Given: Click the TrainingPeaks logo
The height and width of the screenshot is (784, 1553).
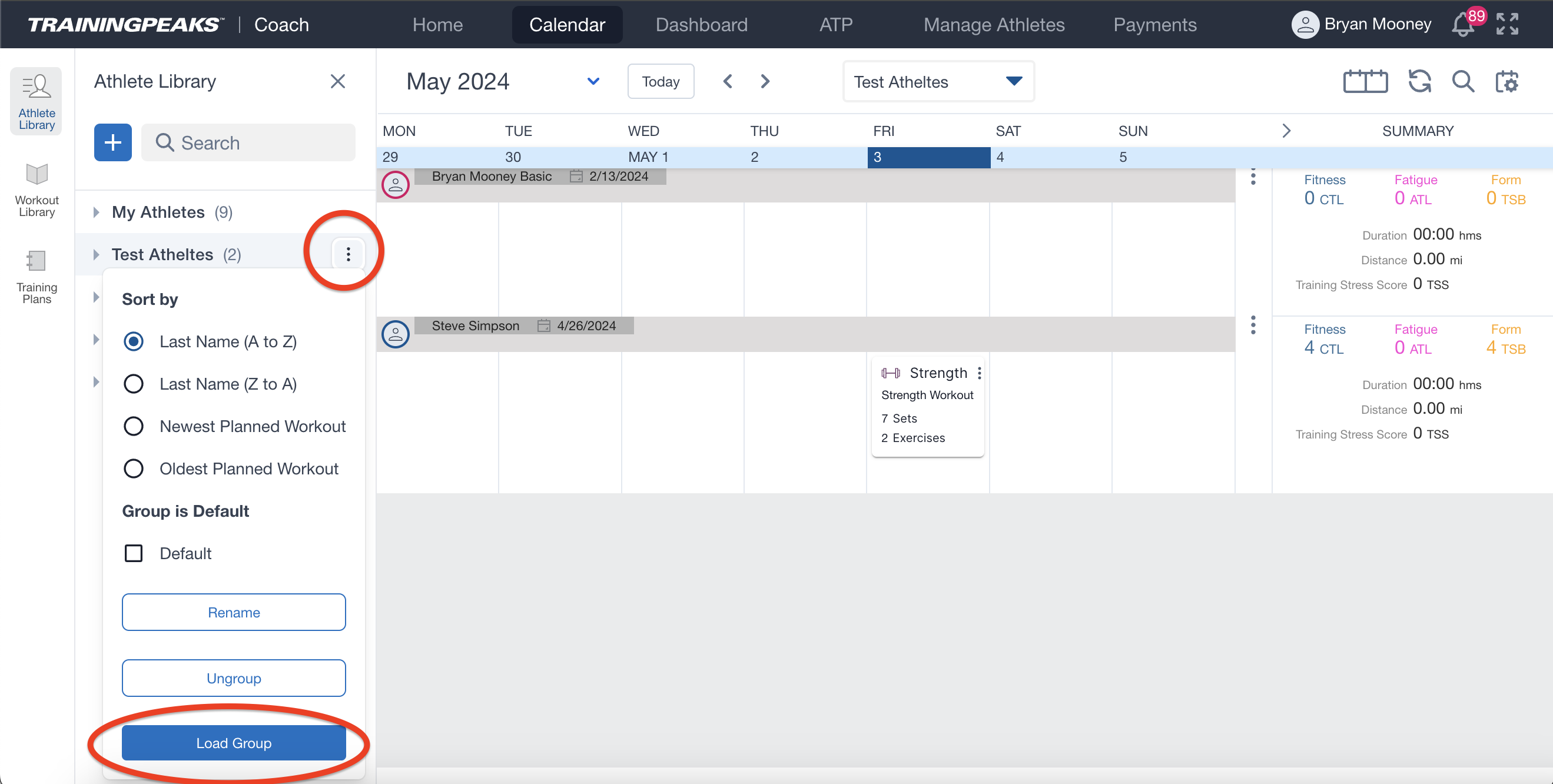Looking at the screenshot, I should [x=125, y=25].
